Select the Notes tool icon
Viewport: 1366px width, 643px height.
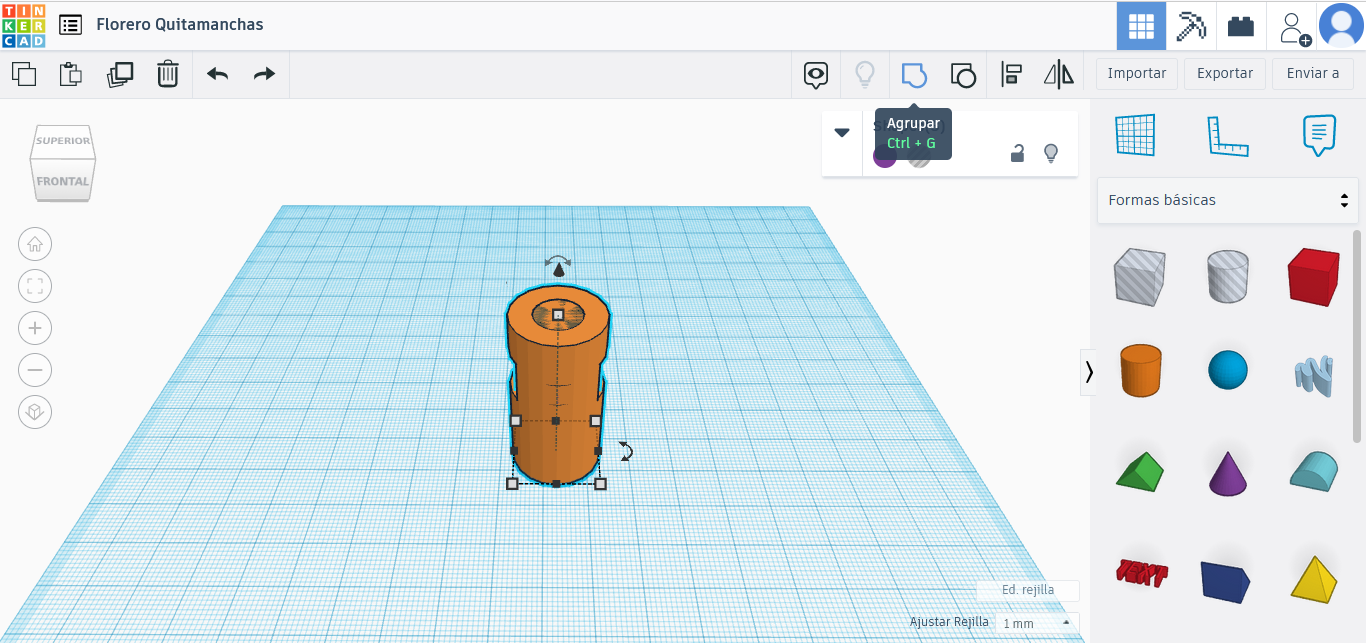1319,136
